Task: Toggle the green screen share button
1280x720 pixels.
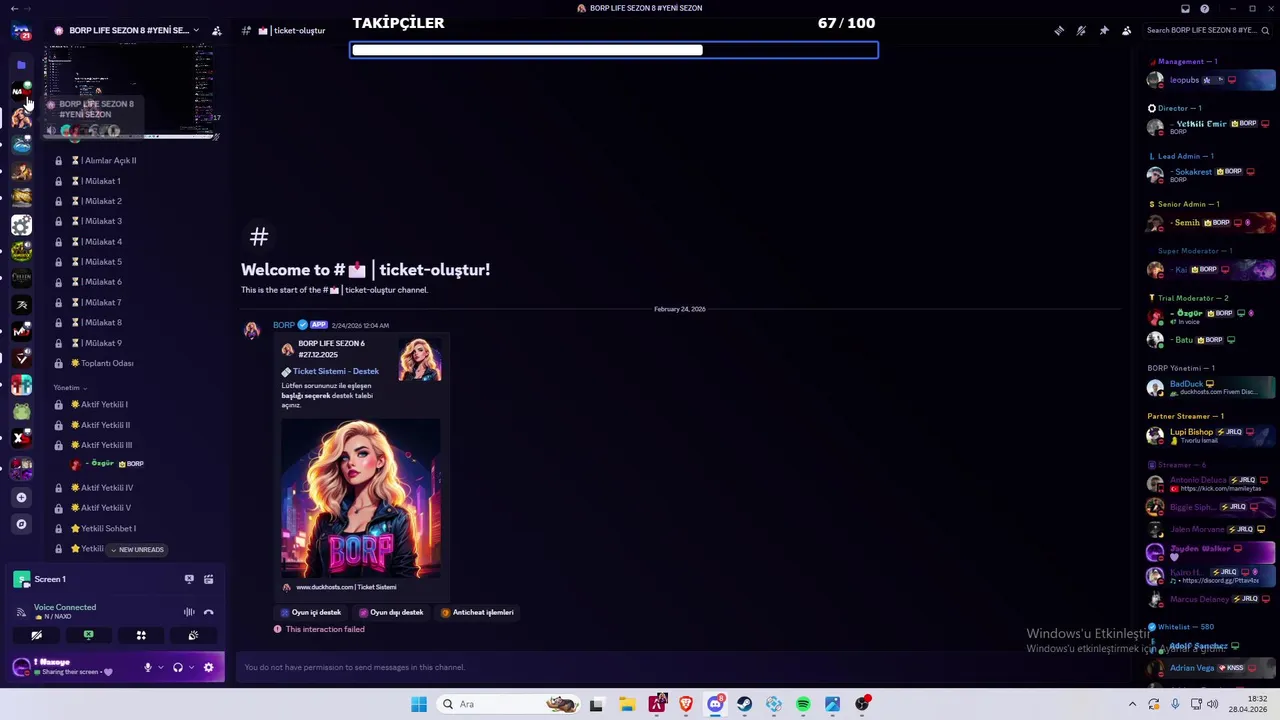Action: tap(88, 635)
